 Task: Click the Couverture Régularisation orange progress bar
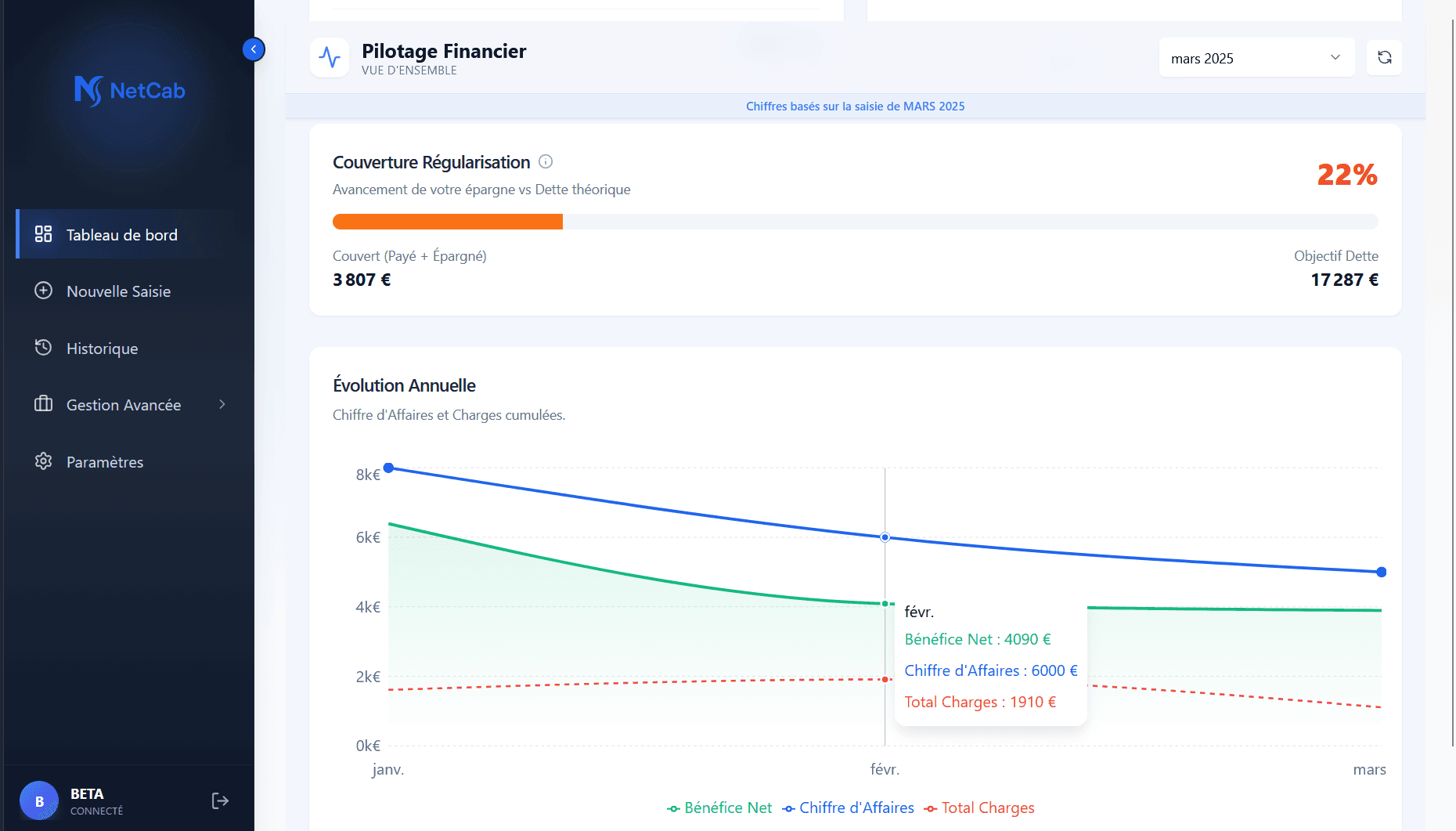click(447, 222)
